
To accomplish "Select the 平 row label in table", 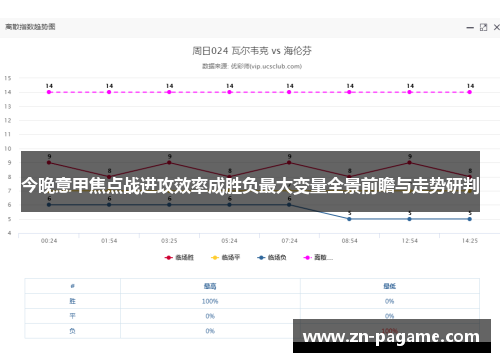I will 72,316.
